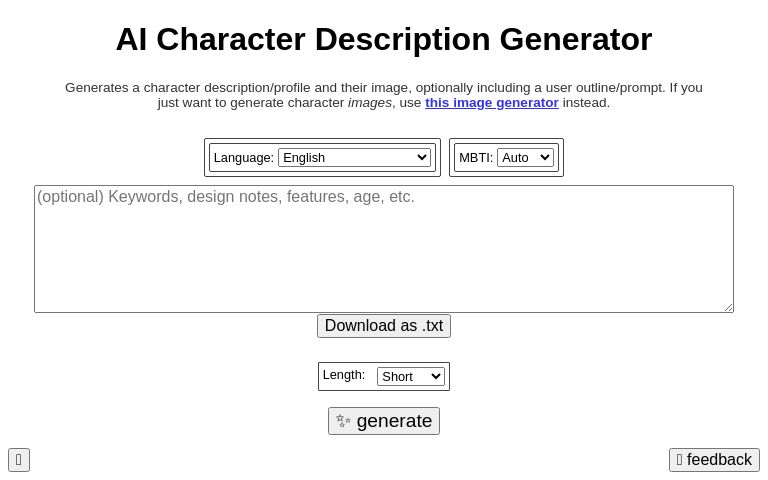
Task: Click the "Length:" label
Action: 343,375
